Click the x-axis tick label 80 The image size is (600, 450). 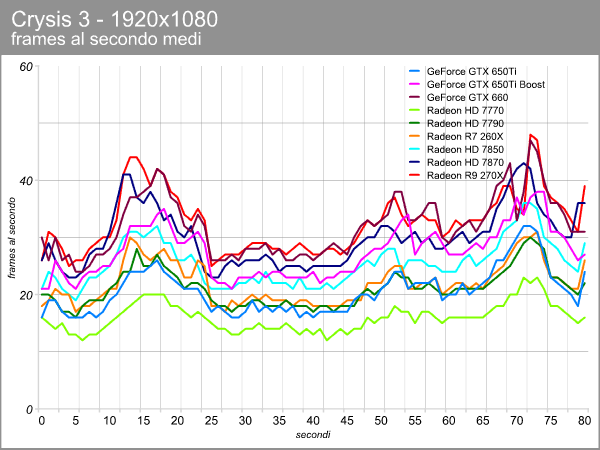584,421
